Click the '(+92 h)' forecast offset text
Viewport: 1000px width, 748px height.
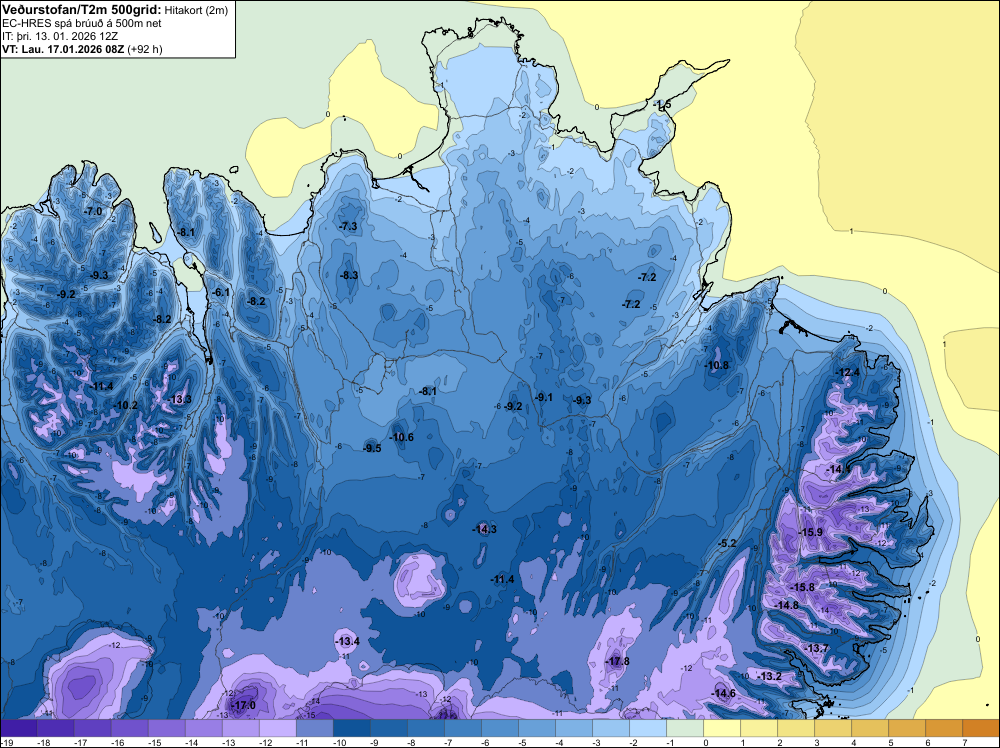click(x=145, y=49)
